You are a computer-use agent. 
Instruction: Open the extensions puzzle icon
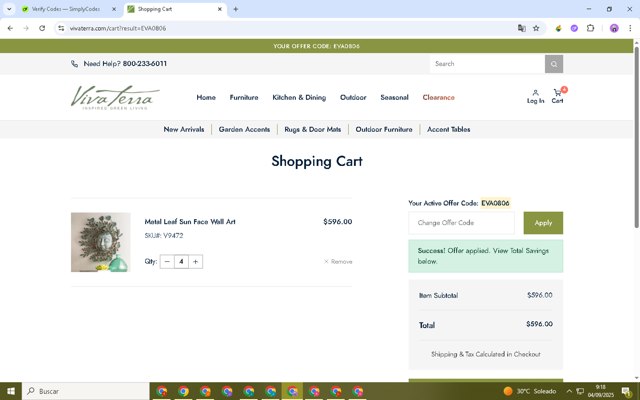coord(591,28)
